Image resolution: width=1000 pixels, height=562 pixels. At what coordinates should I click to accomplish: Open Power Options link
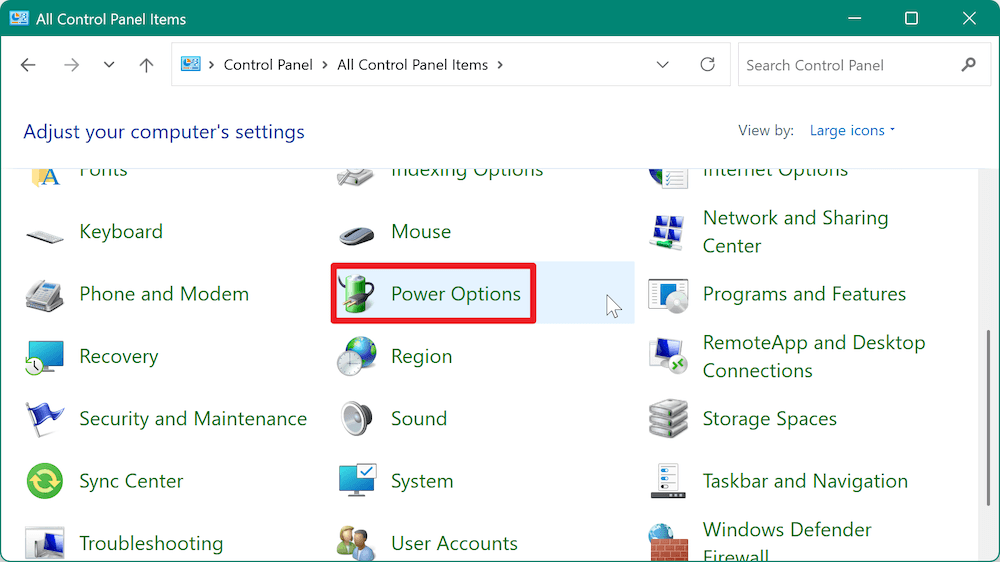[x=456, y=294]
